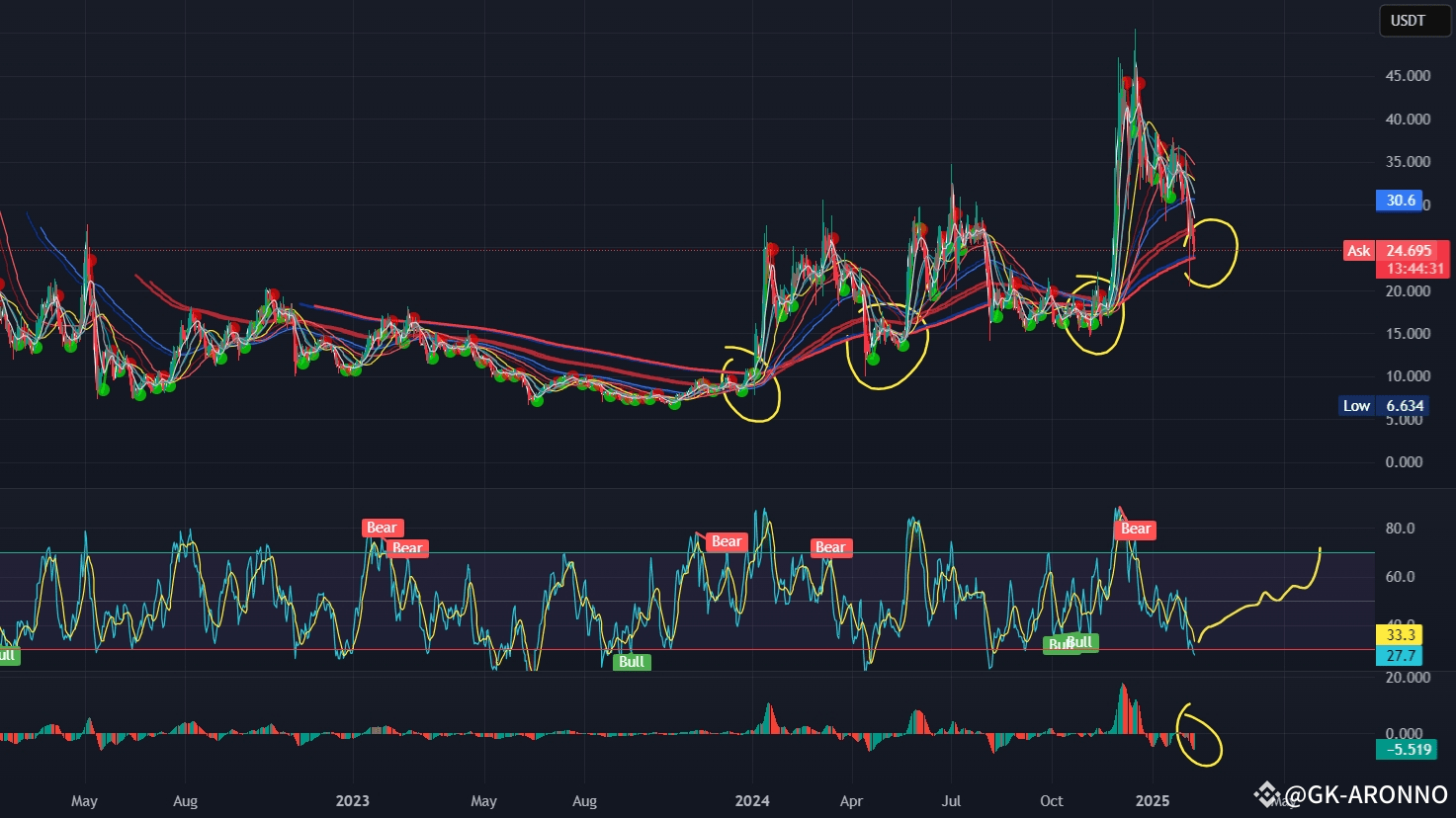This screenshot has width=1456, height=818.
Task: Click the 45.000 price scale label
Action: [x=1408, y=74]
